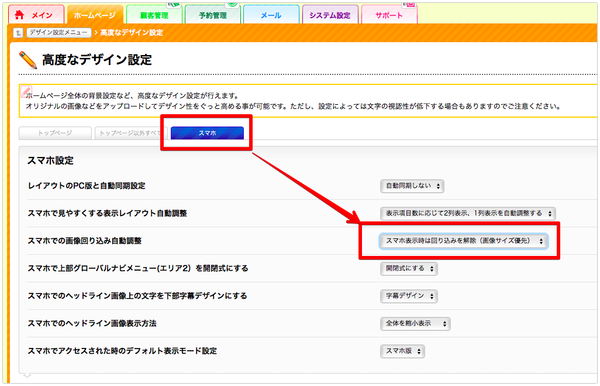Go back to デザイン設定メニュー breadcrumb
Viewport: 600px width, 386px height.
click(59, 33)
